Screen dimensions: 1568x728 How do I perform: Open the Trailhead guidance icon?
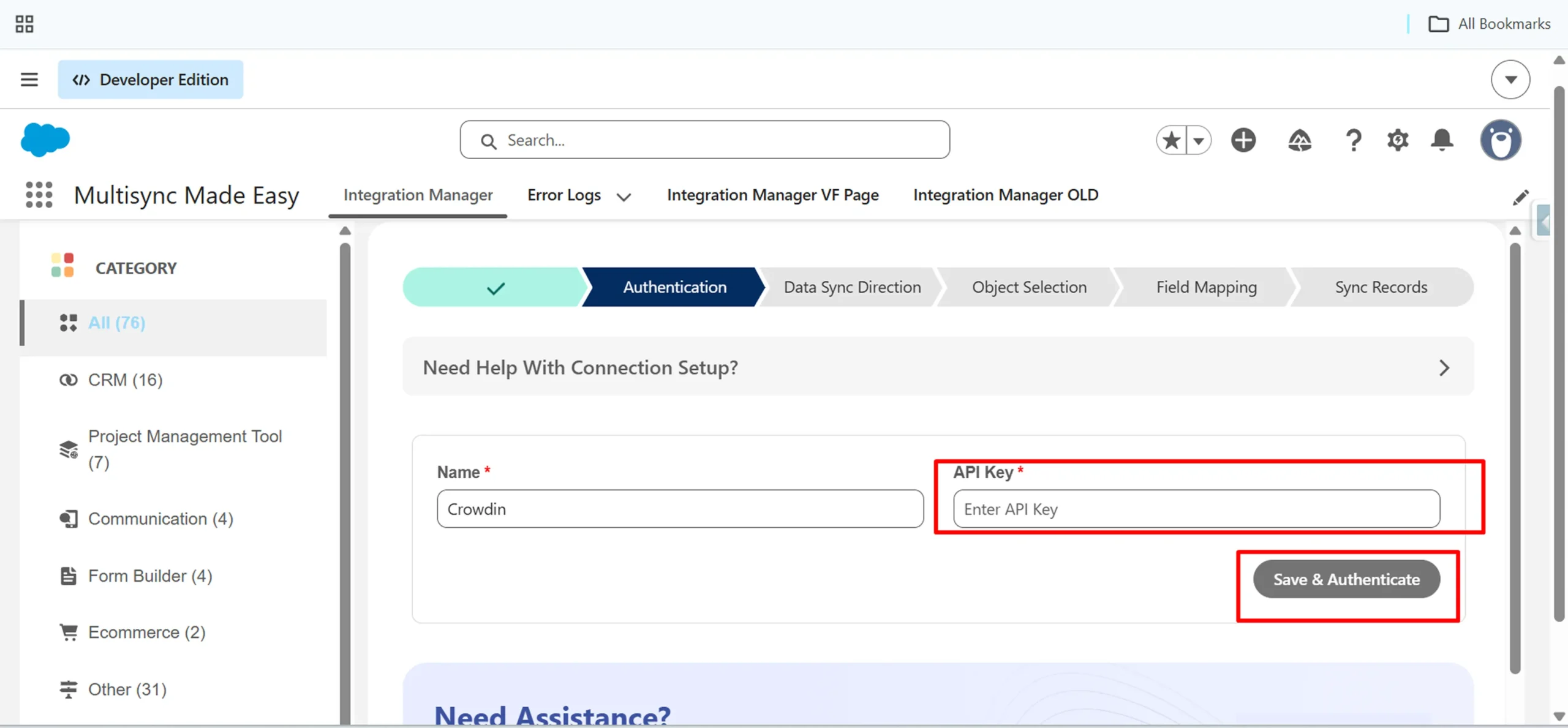1300,140
